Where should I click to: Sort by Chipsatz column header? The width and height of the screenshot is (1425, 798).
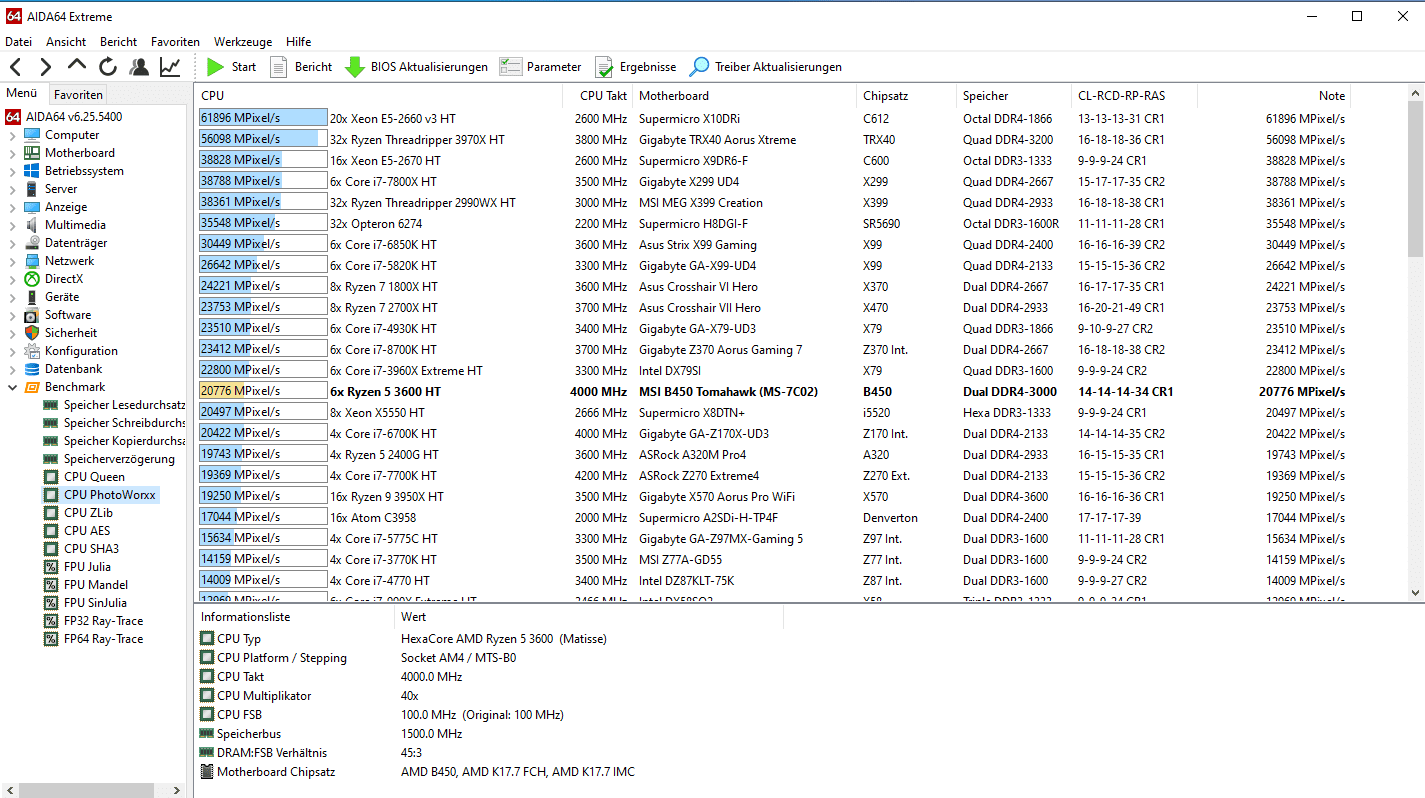pos(907,96)
